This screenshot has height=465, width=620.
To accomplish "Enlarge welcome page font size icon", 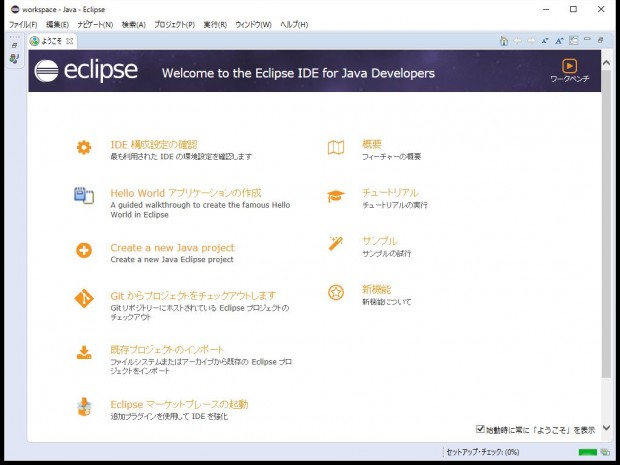I will [559, 41].
